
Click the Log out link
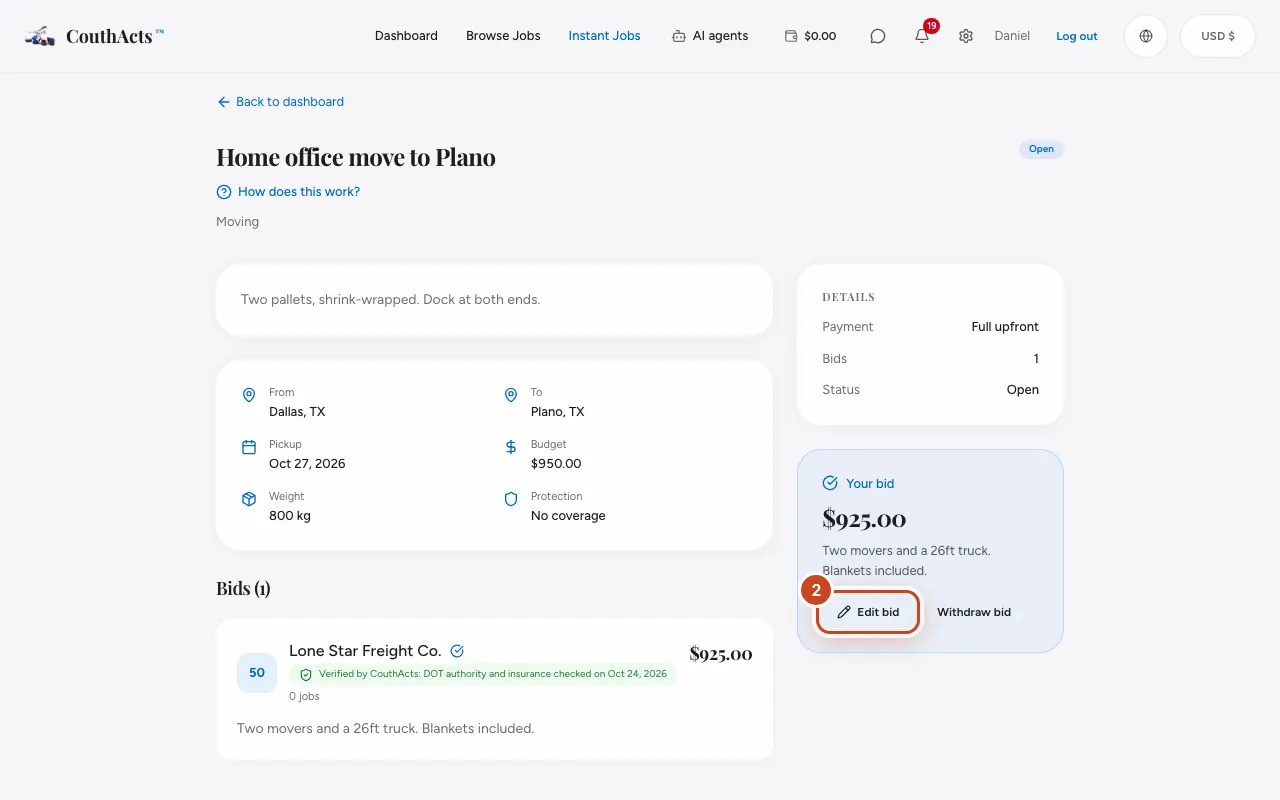(1077, 36)
